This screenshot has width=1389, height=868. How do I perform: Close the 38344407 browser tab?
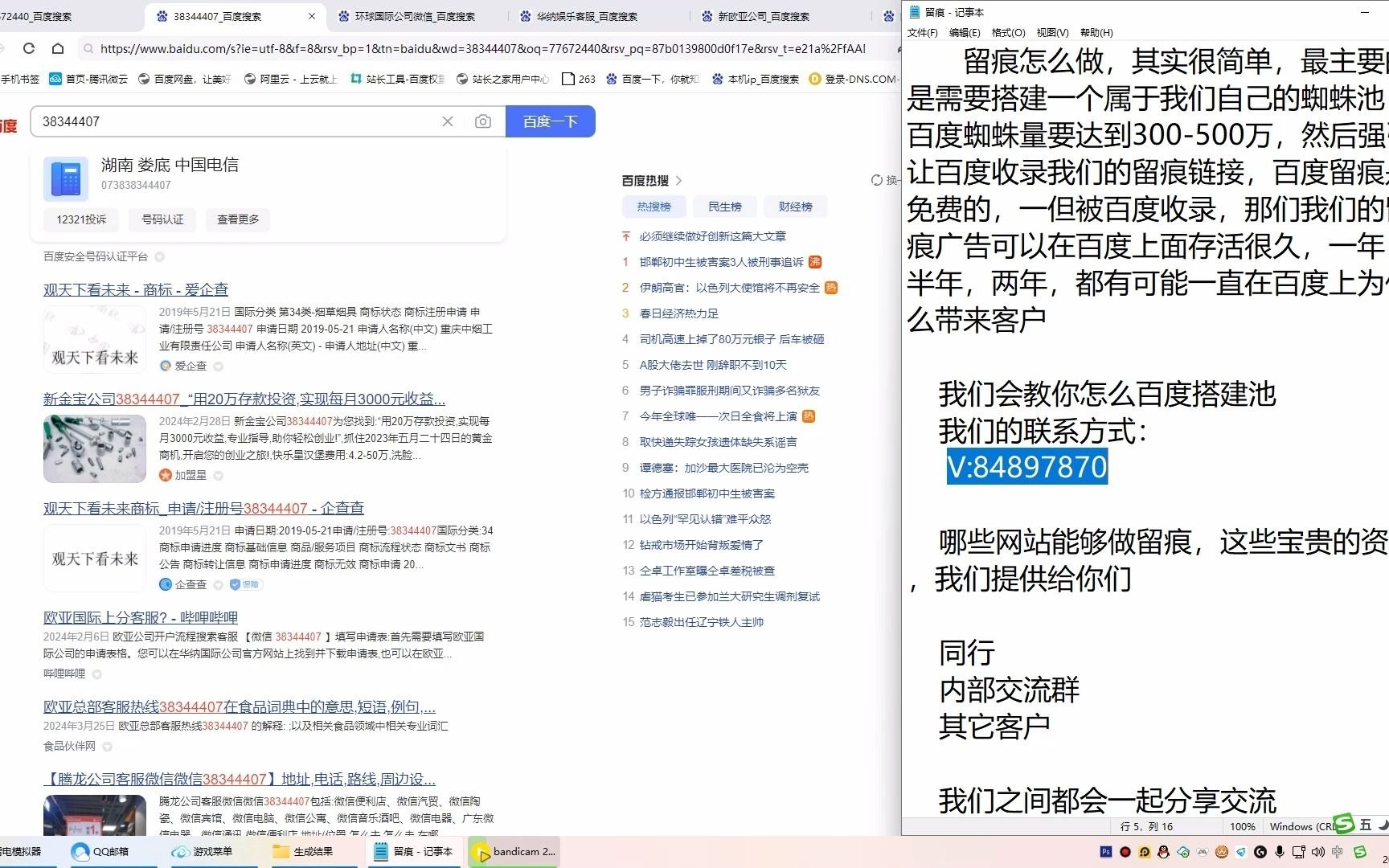pos(312,16)
